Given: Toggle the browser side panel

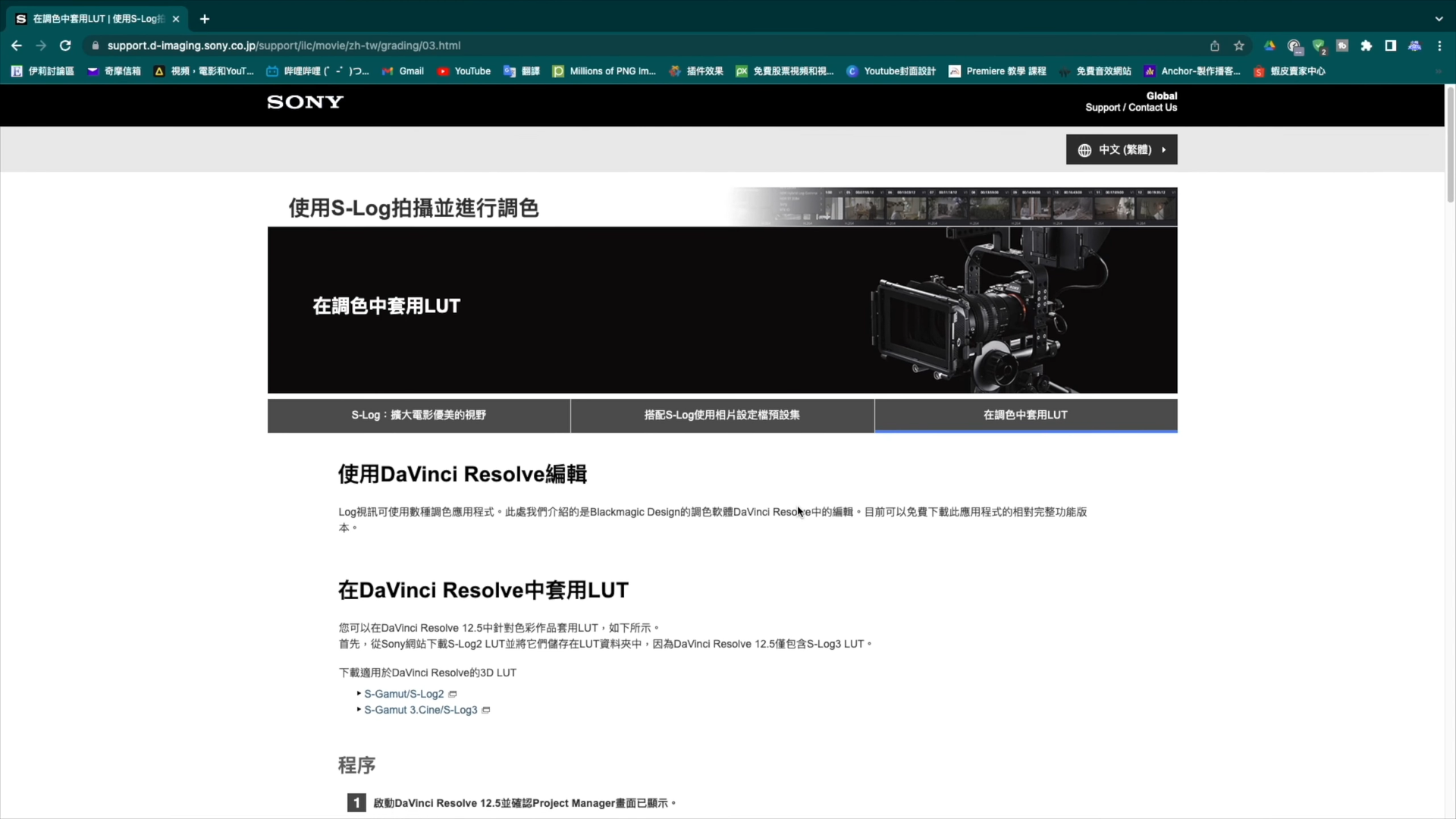Looking at the screenshot, I should [1391, 45].
